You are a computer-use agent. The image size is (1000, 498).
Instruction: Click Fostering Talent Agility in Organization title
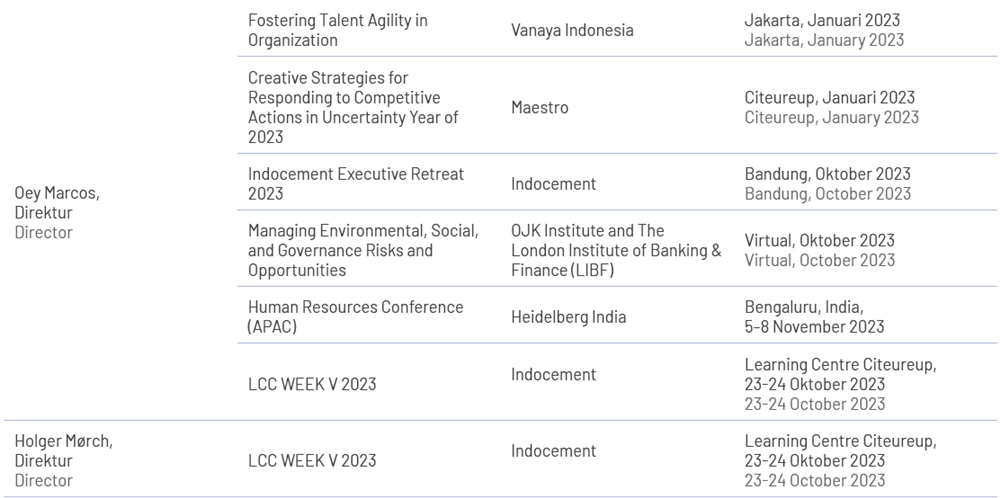(338, 30)
